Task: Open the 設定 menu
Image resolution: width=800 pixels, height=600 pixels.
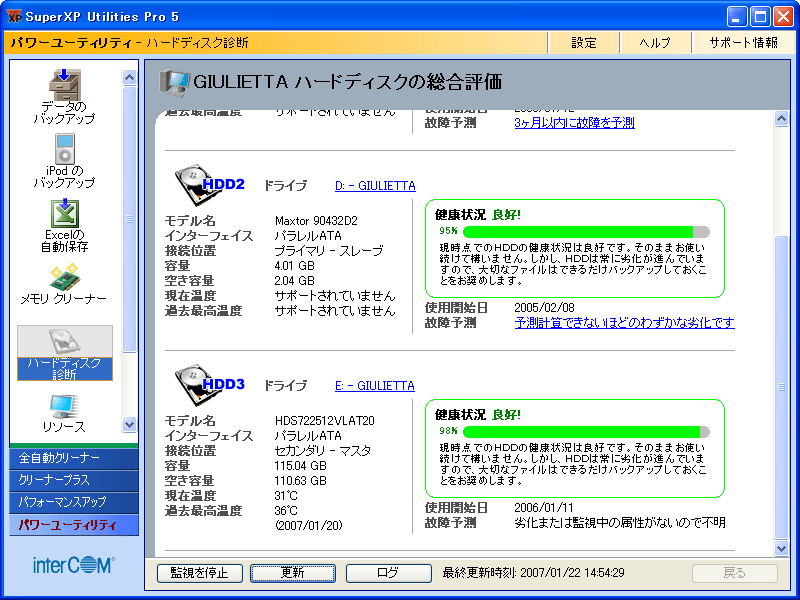Action: 584,43
